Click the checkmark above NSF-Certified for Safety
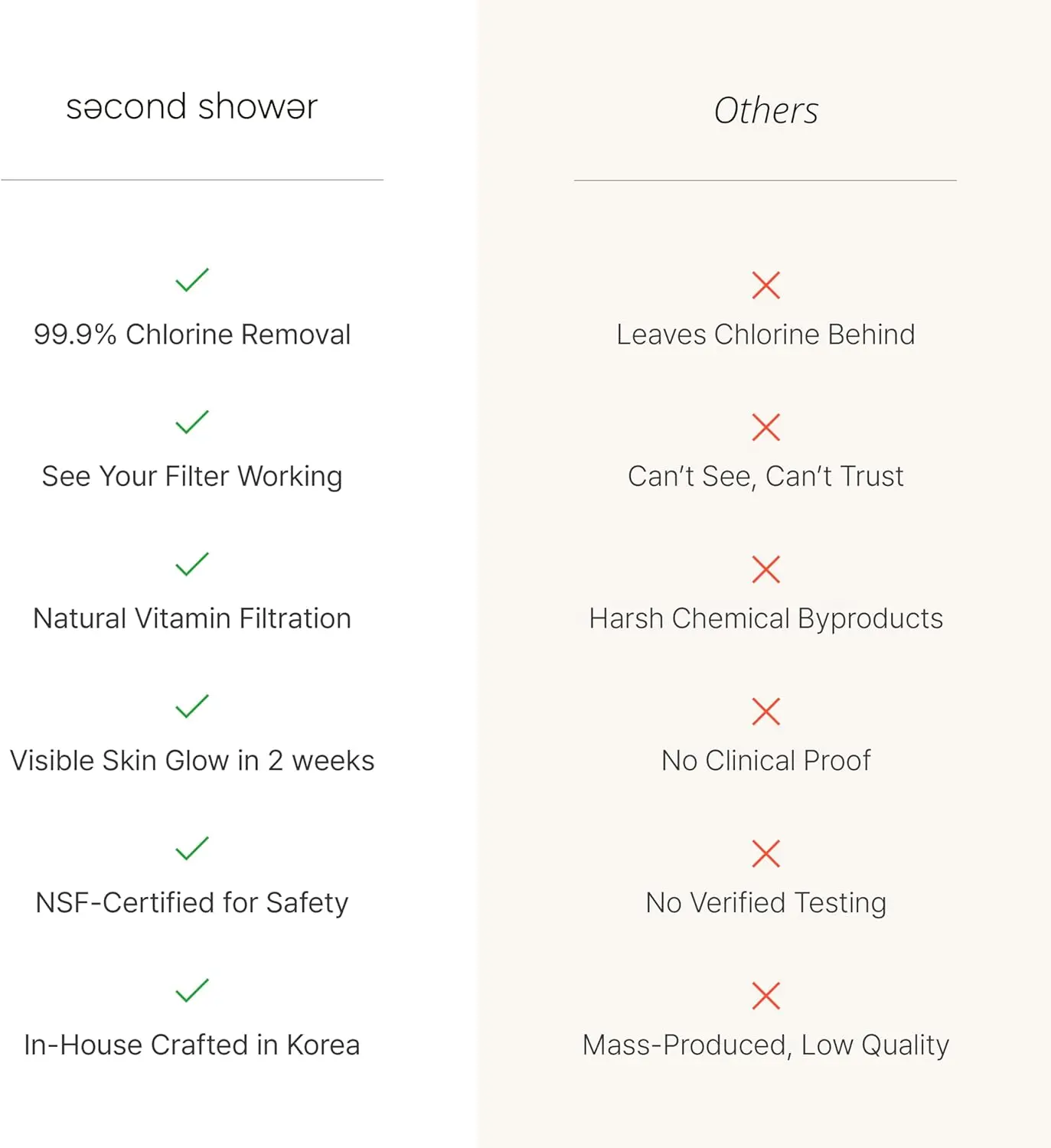 [191, 848]
